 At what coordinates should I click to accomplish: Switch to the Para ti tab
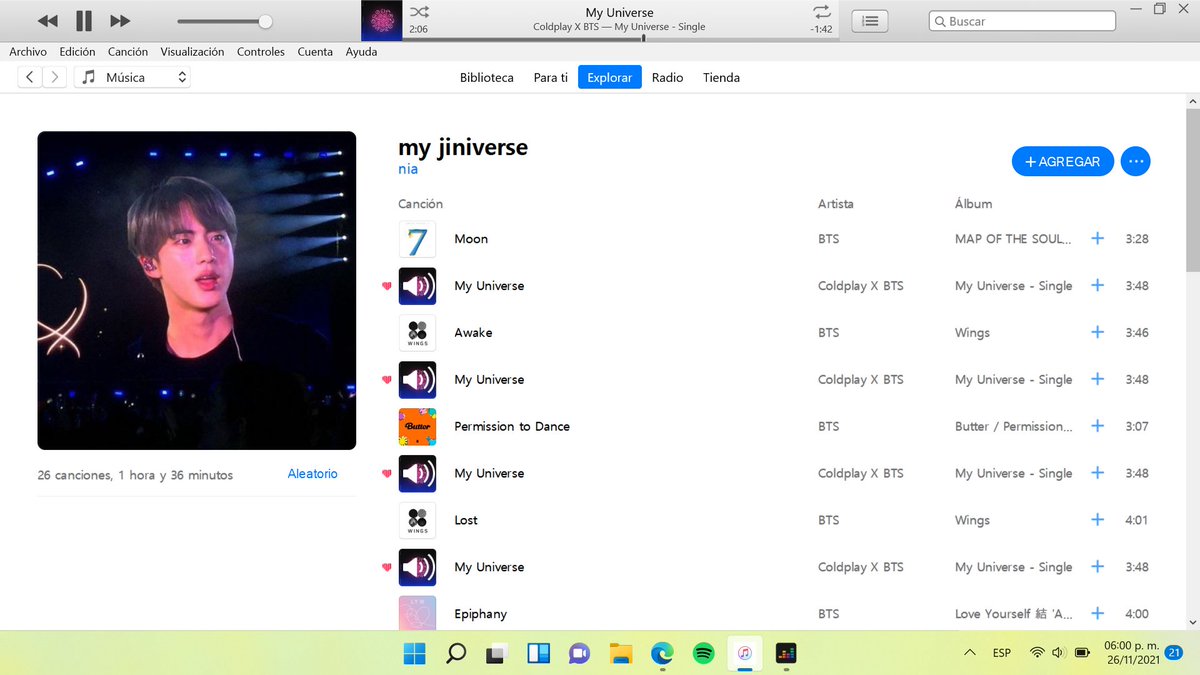point(551,77)
